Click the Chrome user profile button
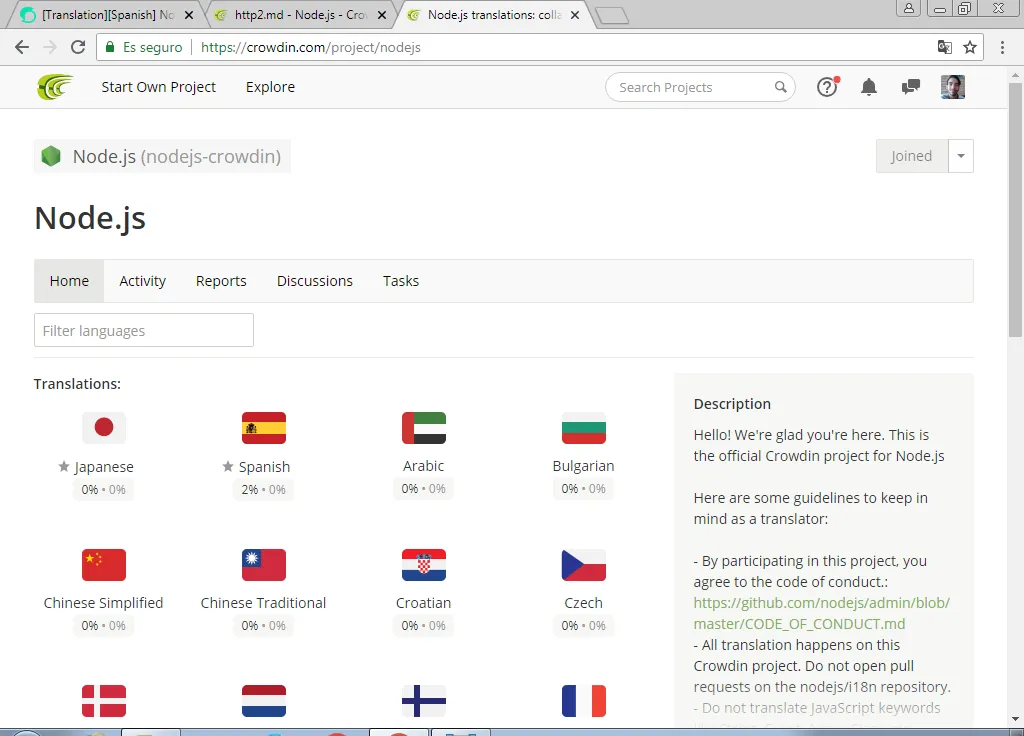Image resolution: width=1024 pixels, height=736 pixels. (x=908, y=8)
